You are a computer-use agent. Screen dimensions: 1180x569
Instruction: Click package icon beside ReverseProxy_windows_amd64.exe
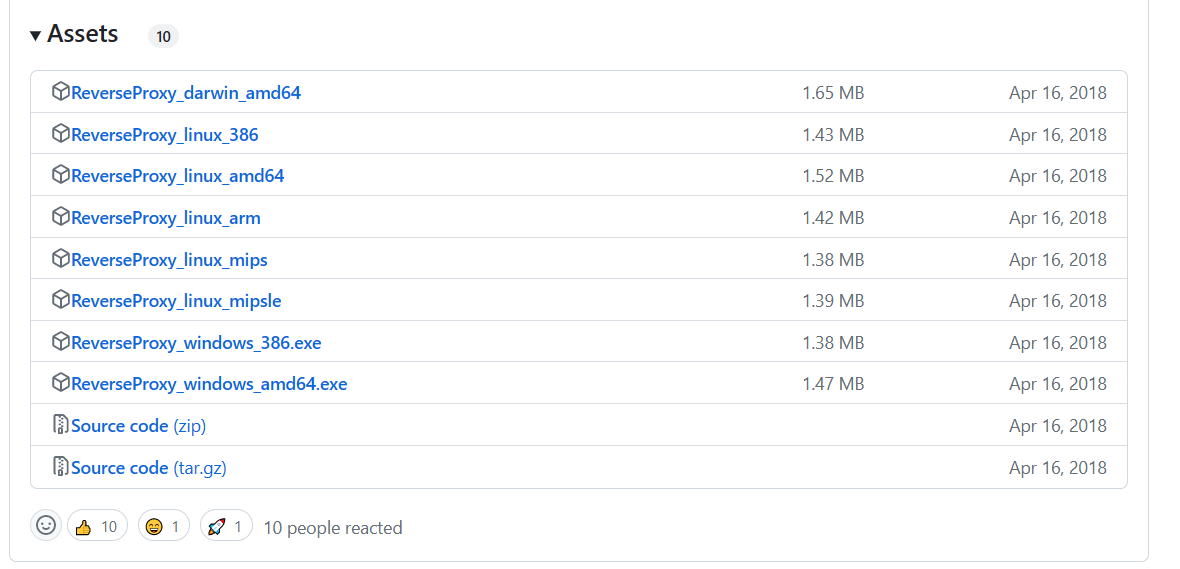[x=61, y=383]
